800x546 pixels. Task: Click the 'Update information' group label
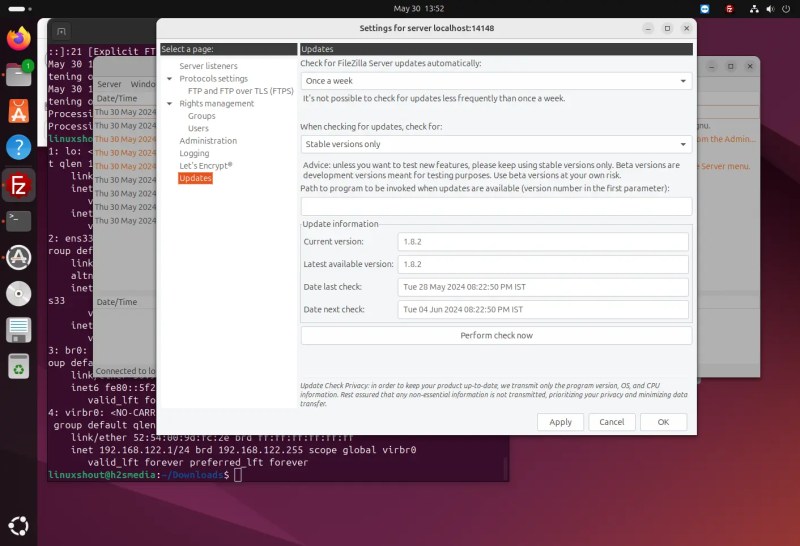[x=340, y=224]
